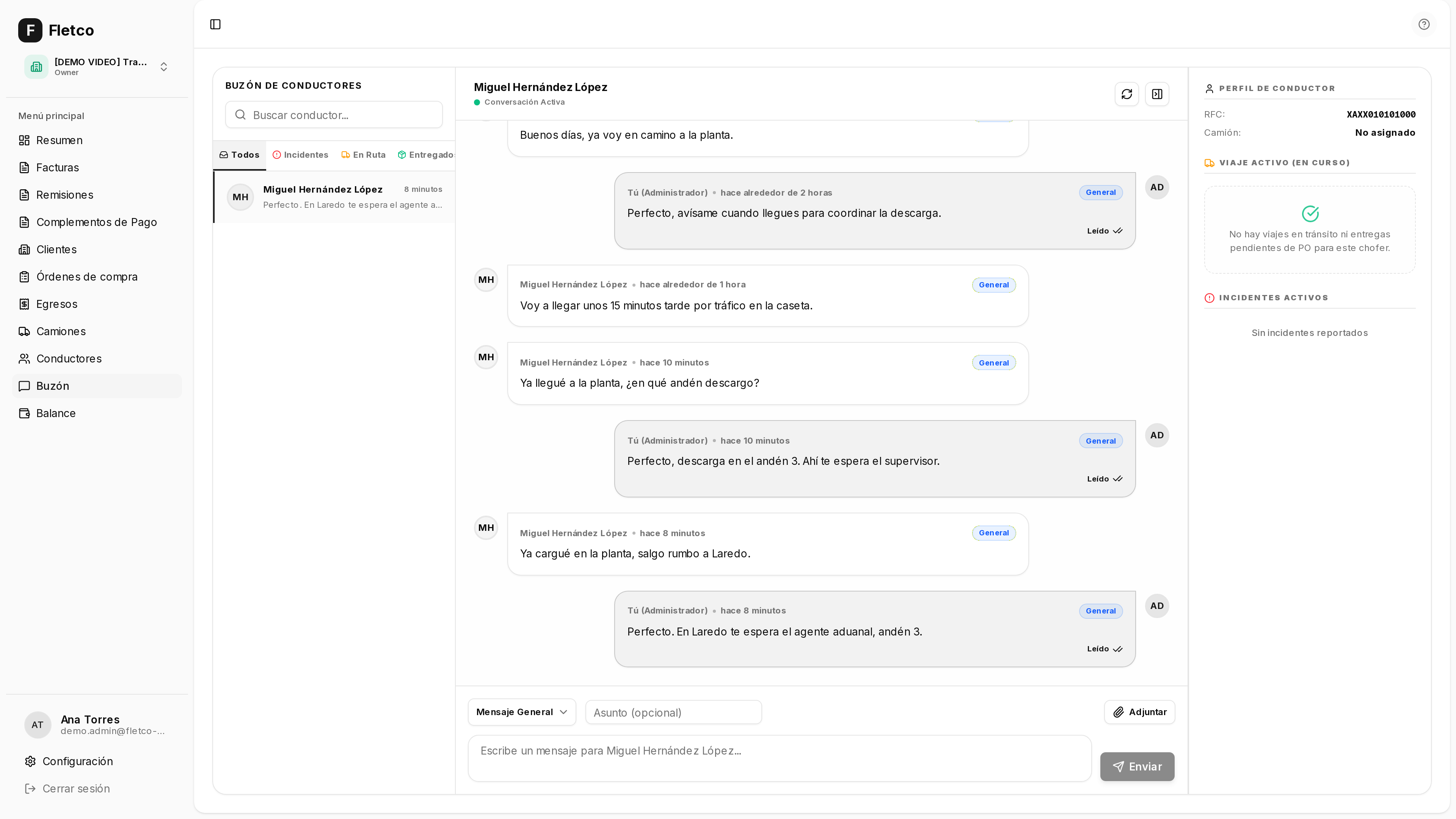
Task: Click the Órdenes de compra clipboard icon
Action: (24, 277)
